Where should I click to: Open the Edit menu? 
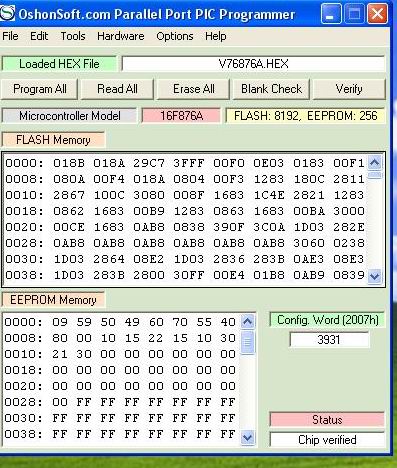[x=39, y=36]
